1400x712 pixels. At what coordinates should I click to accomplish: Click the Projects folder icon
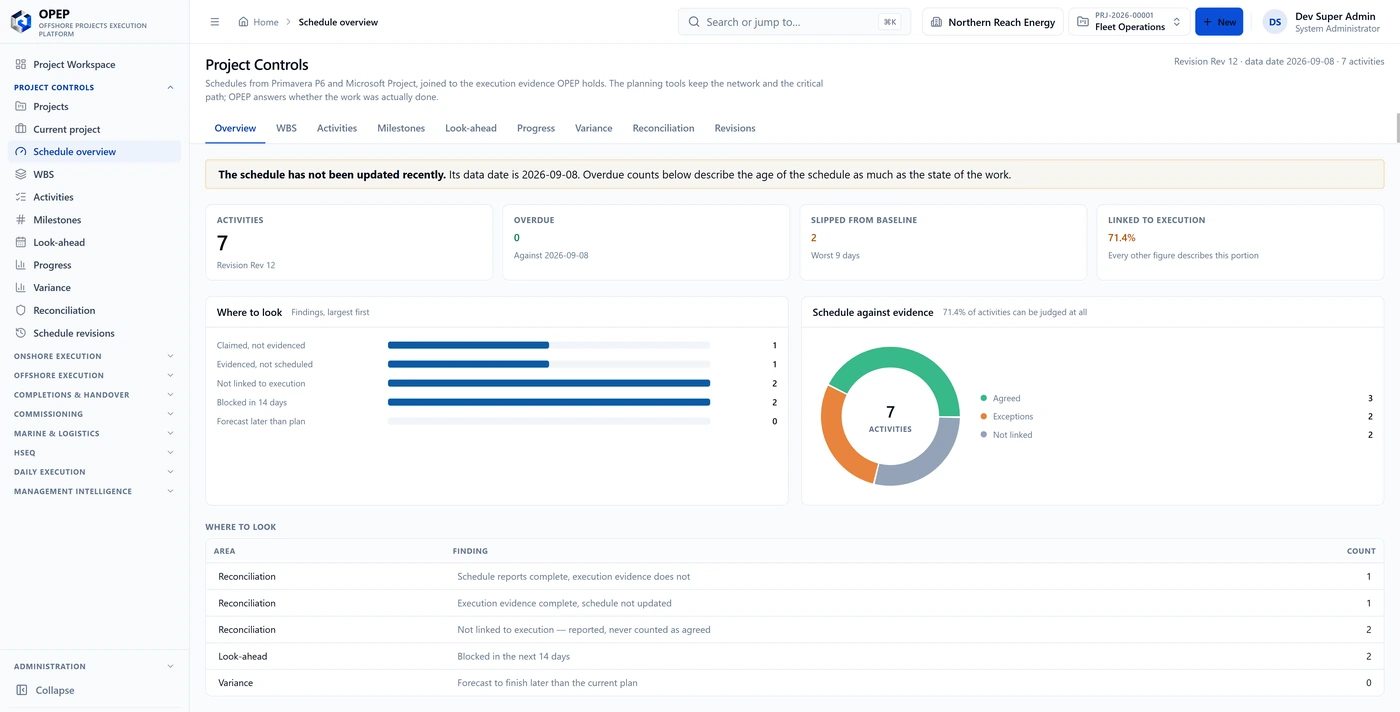pos(21,106)
